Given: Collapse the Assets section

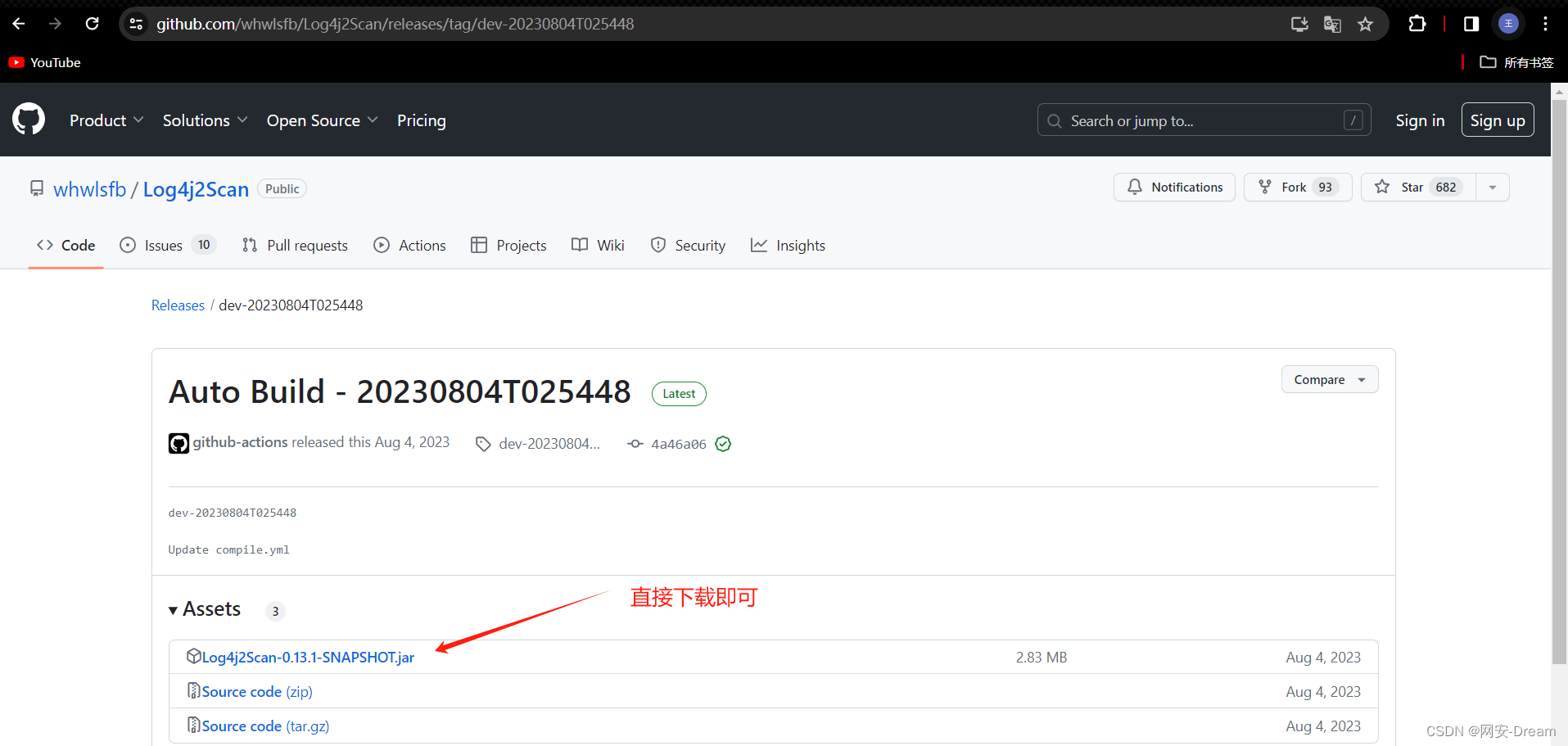Looking at the screenshot, I should click(174, 609).
